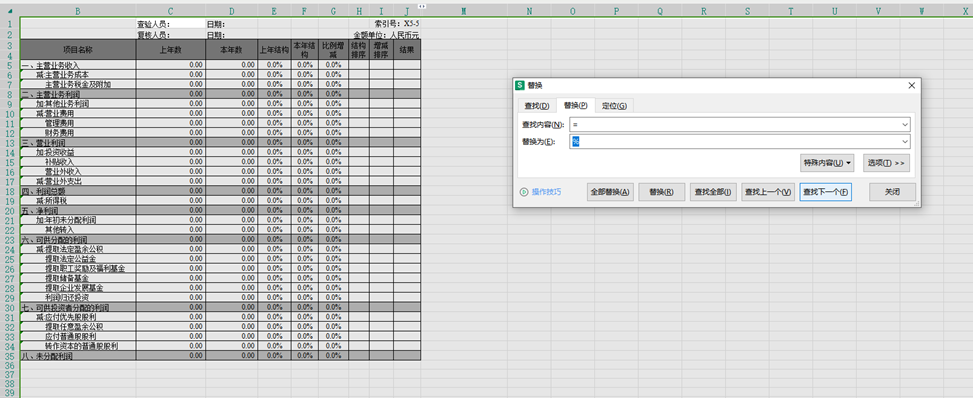Image resolution: width=973 pixels, height=398 pixels.
Task: Click the 索引号: X5-5 cell
Action: coord(397,24)
